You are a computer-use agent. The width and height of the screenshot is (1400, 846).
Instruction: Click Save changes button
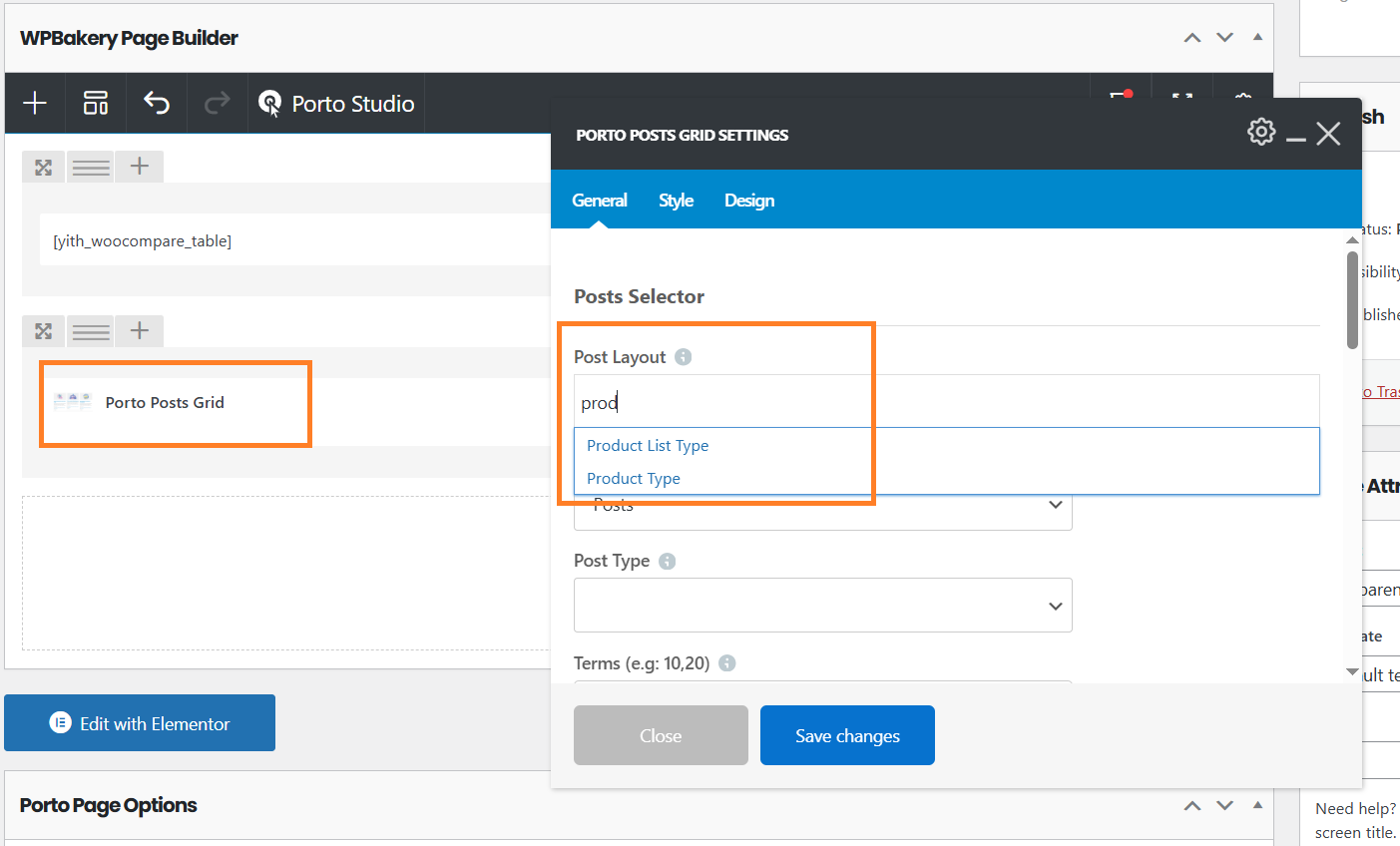(847, 735)
